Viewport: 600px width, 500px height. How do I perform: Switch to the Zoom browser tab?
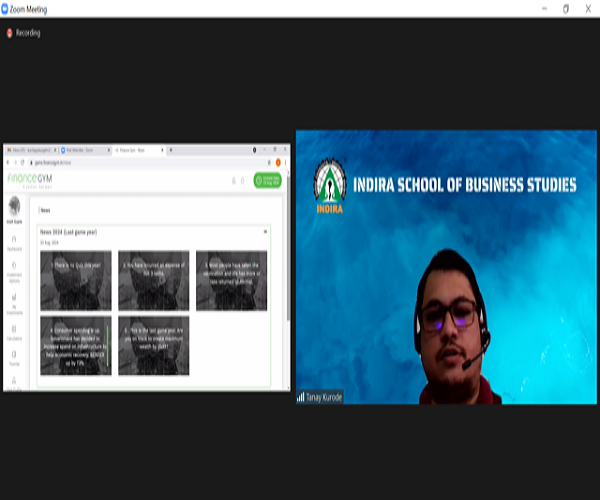tap(83, 150)
